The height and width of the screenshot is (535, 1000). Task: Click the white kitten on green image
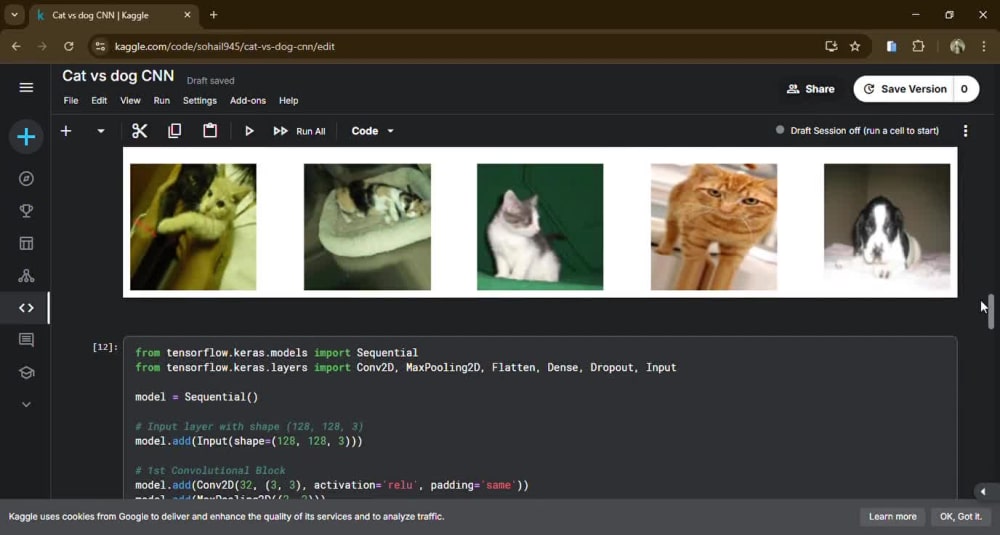(540, 227)
